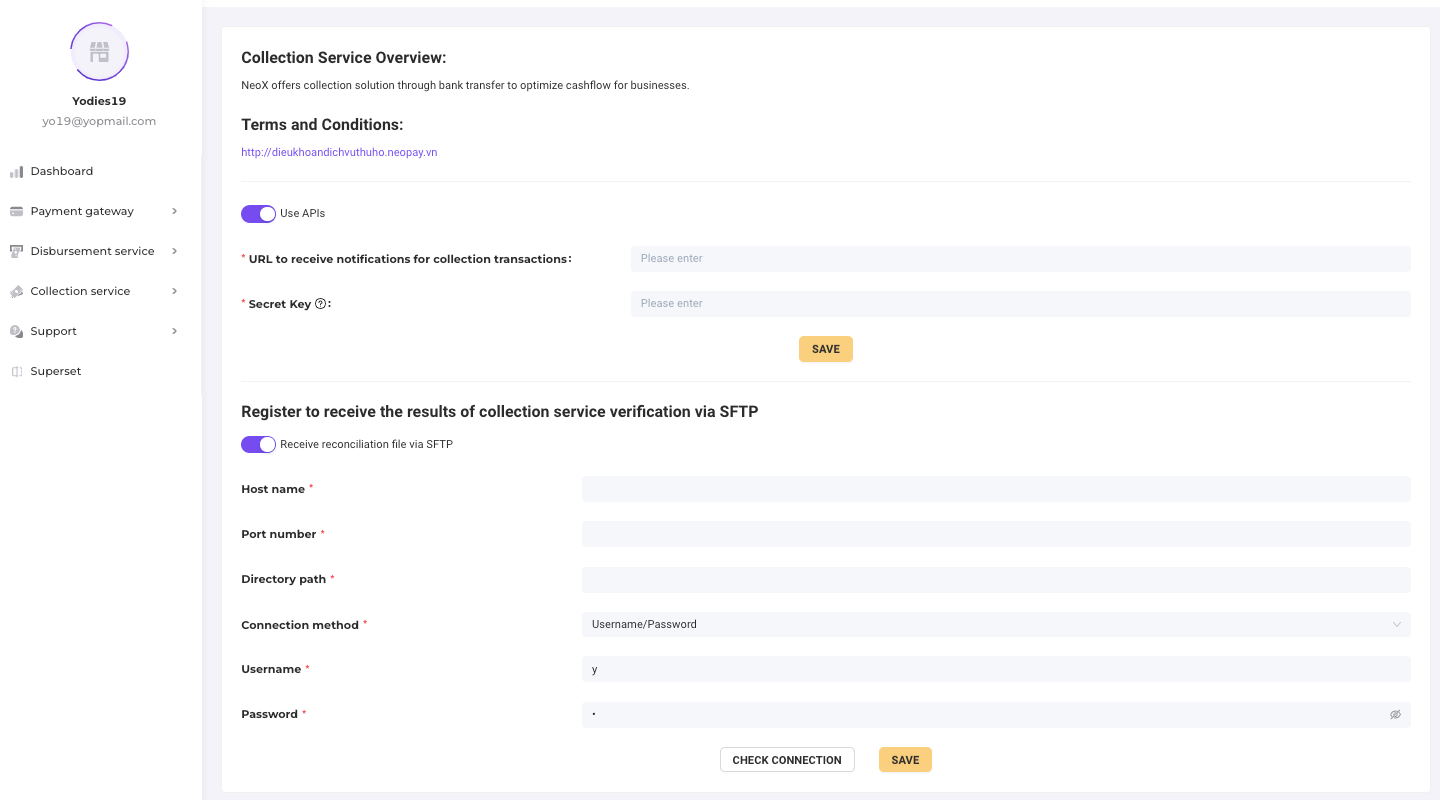The width and height of the screenshot is (1440, 800).
Task: Click the Disbursement service icon
Action: point(16,252)
